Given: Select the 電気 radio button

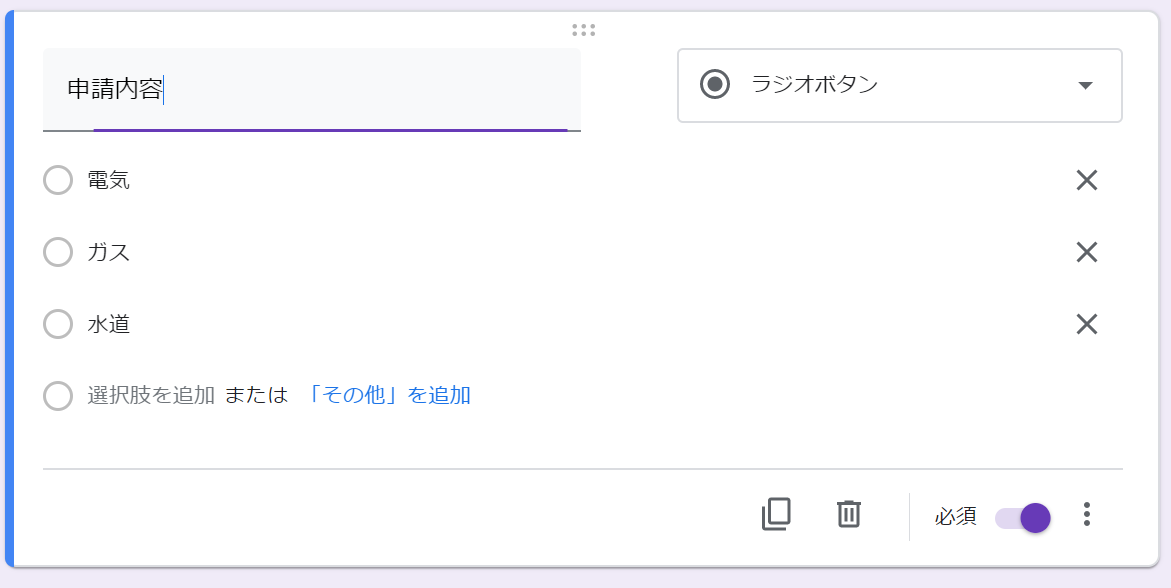Looking at the screenshot, I should 58,181.
